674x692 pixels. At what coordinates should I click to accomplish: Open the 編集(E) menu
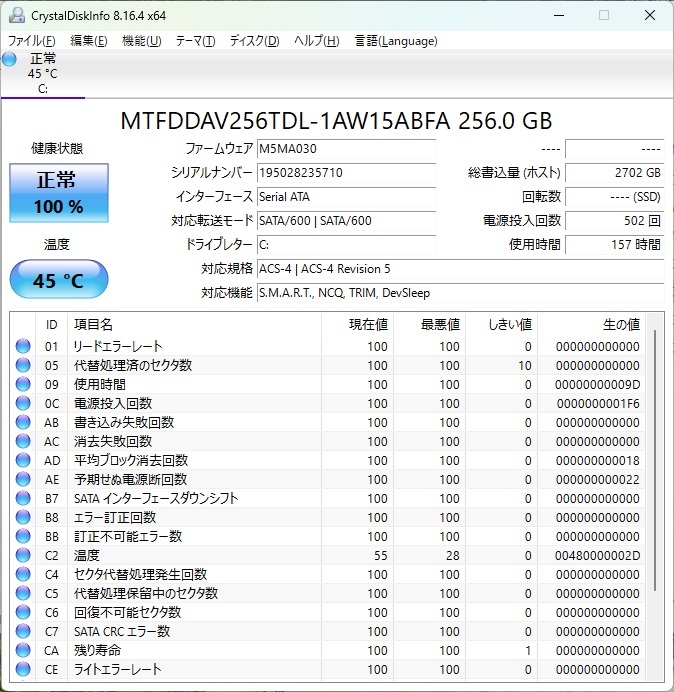89,41
